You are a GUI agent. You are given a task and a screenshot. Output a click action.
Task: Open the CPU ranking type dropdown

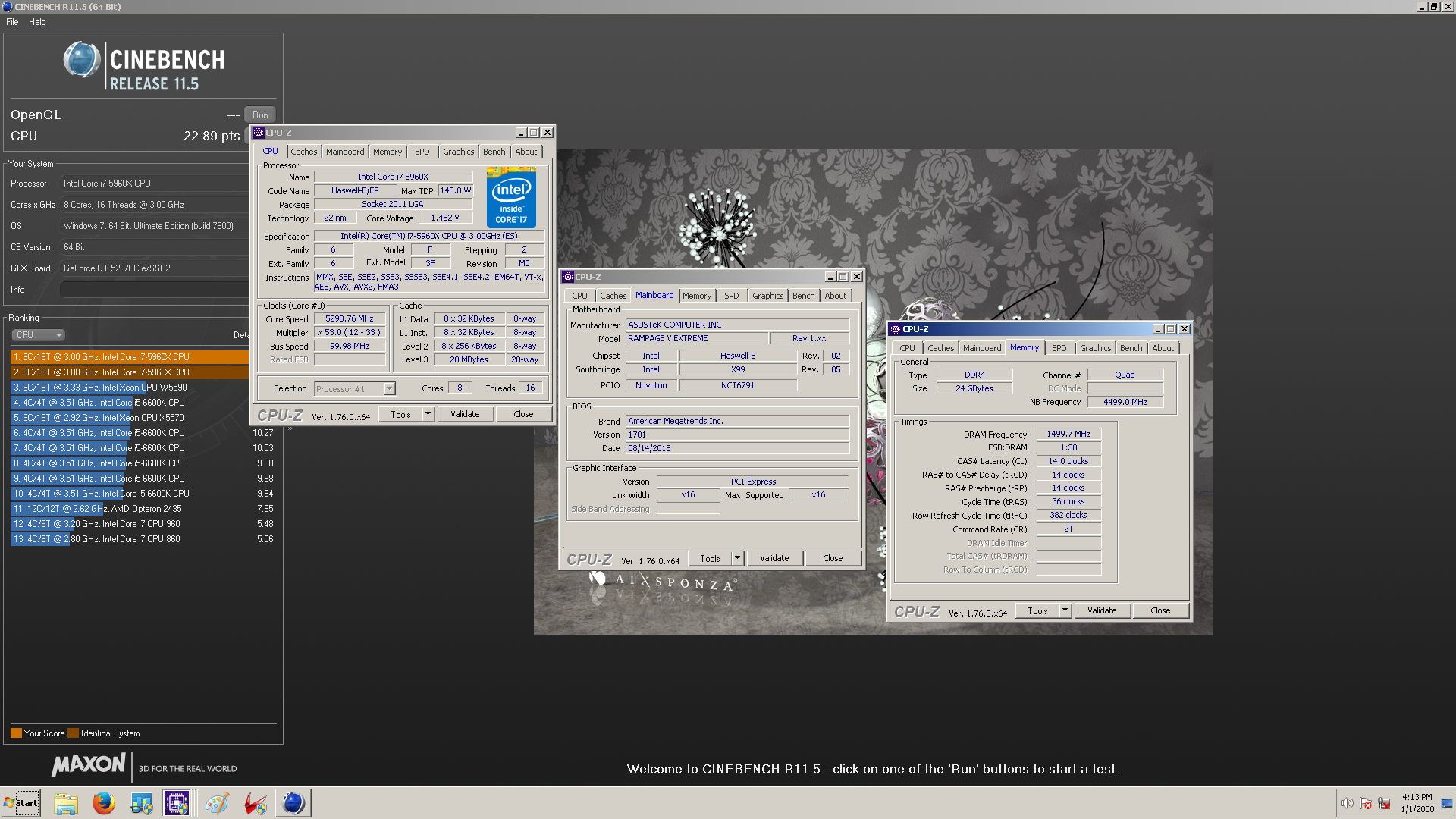[38, 334]
